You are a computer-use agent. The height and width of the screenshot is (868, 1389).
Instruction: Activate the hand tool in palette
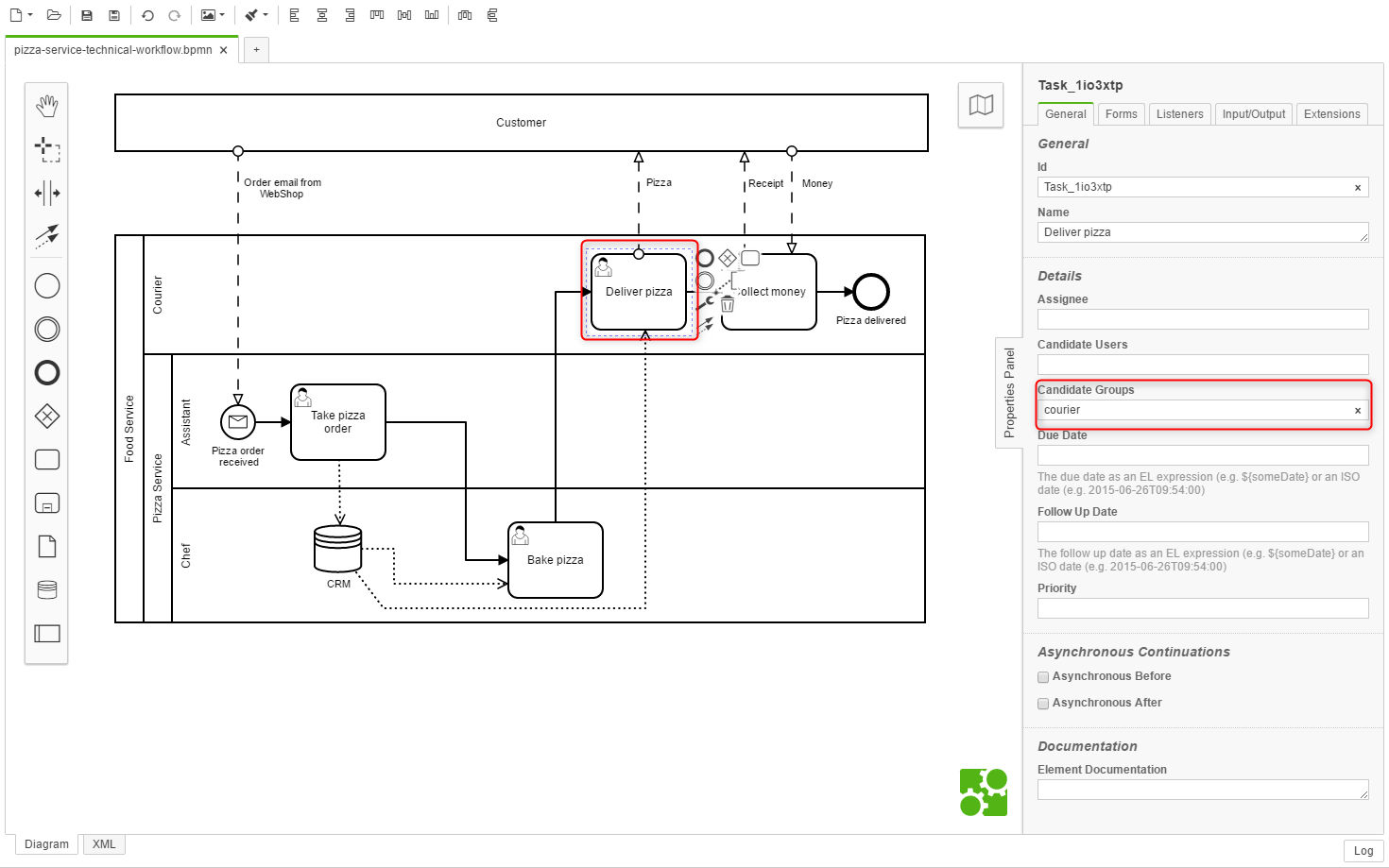tap(46, 106)
